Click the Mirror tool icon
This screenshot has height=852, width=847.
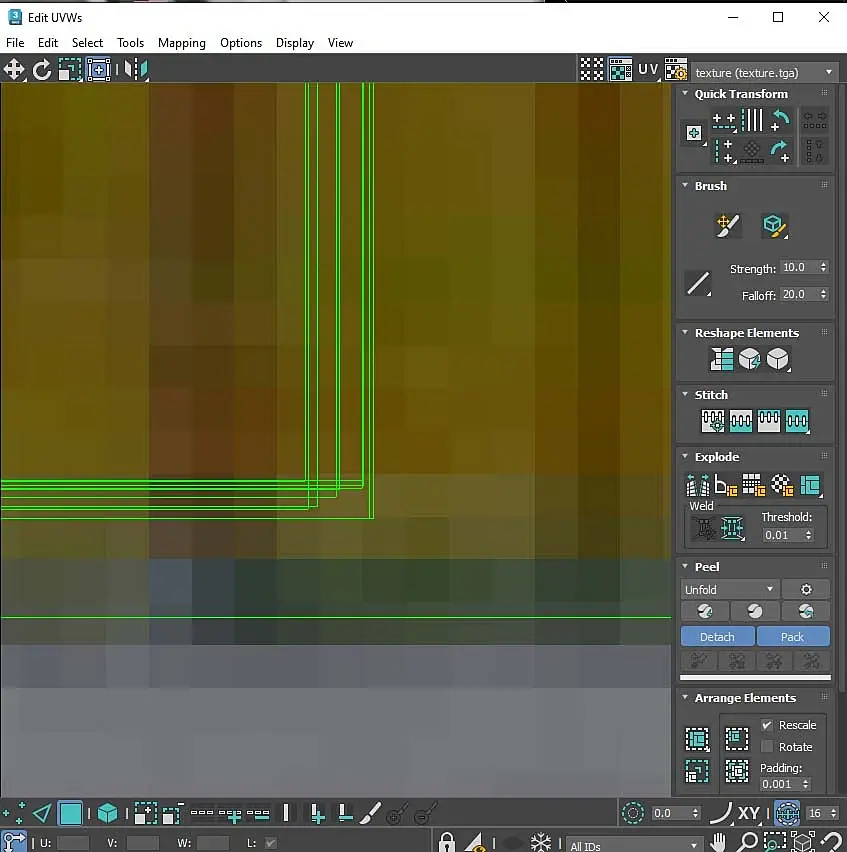point(136,69)
